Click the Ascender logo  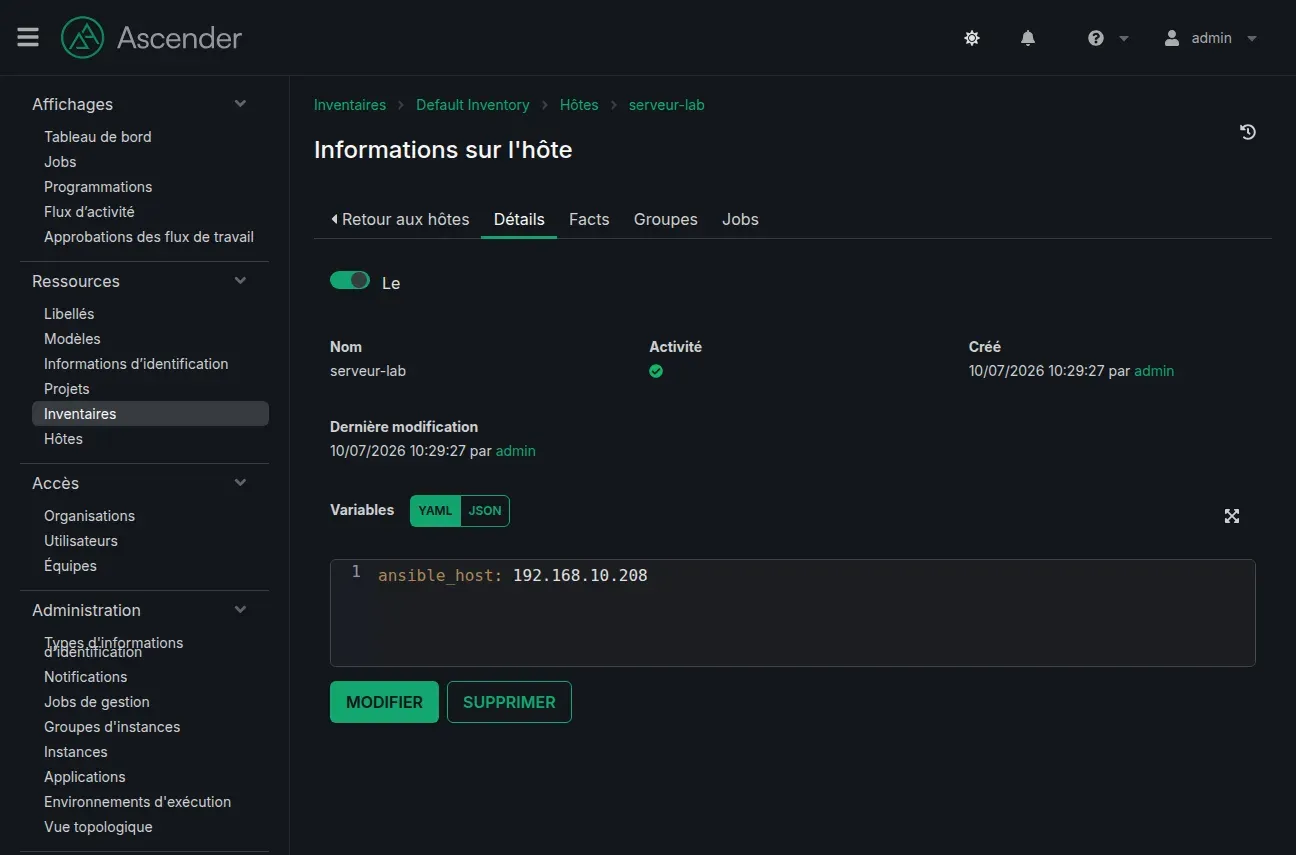[151, 38]
